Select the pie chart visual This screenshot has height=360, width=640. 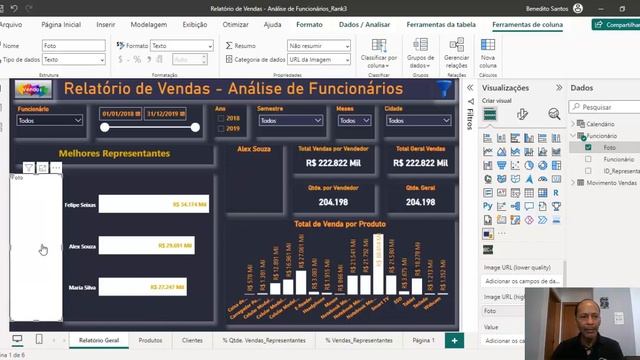click(529, 165)
